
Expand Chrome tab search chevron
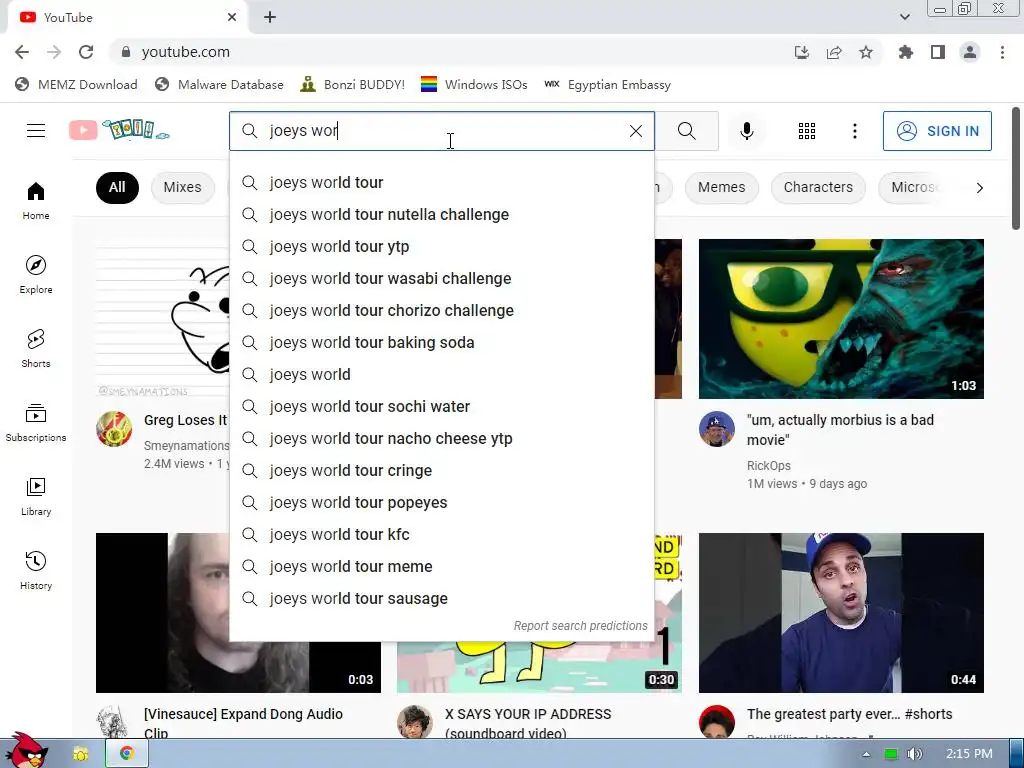904,17
